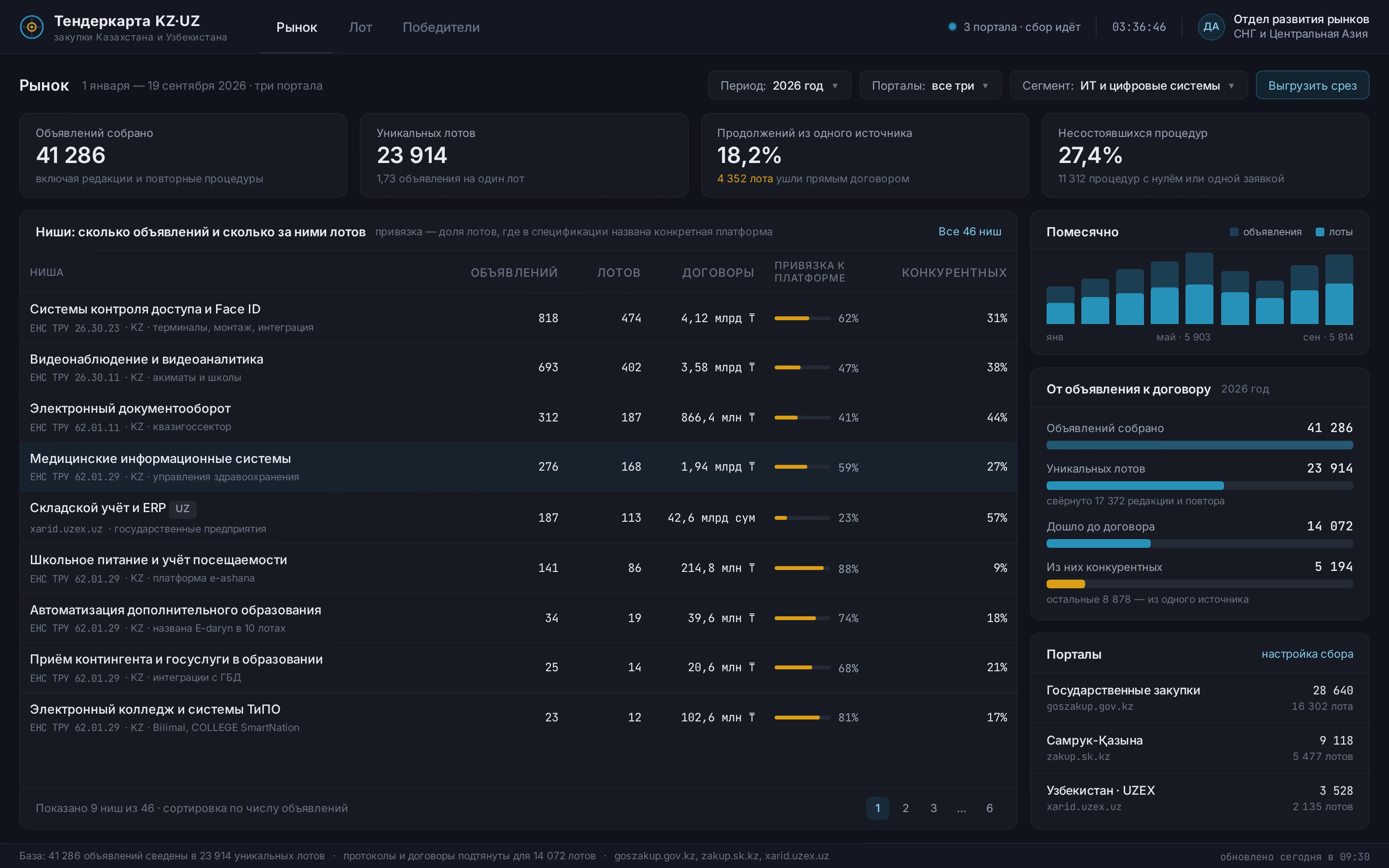Open the Государственные закупки portal row

coord(1199,697)
